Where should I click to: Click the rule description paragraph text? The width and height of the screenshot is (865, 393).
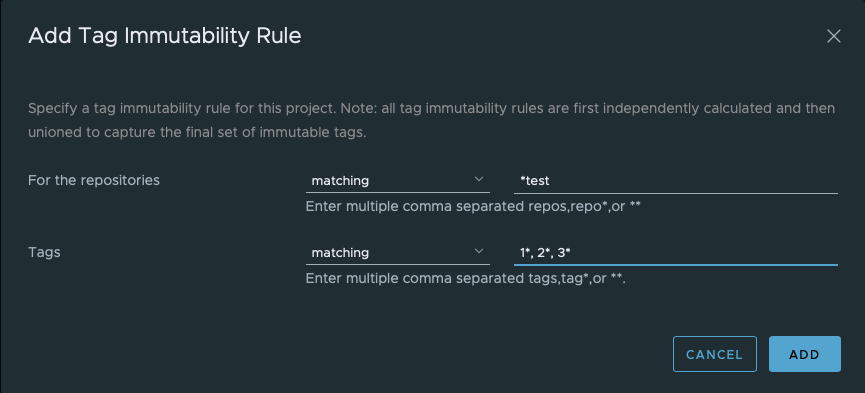tap(431, 120)
